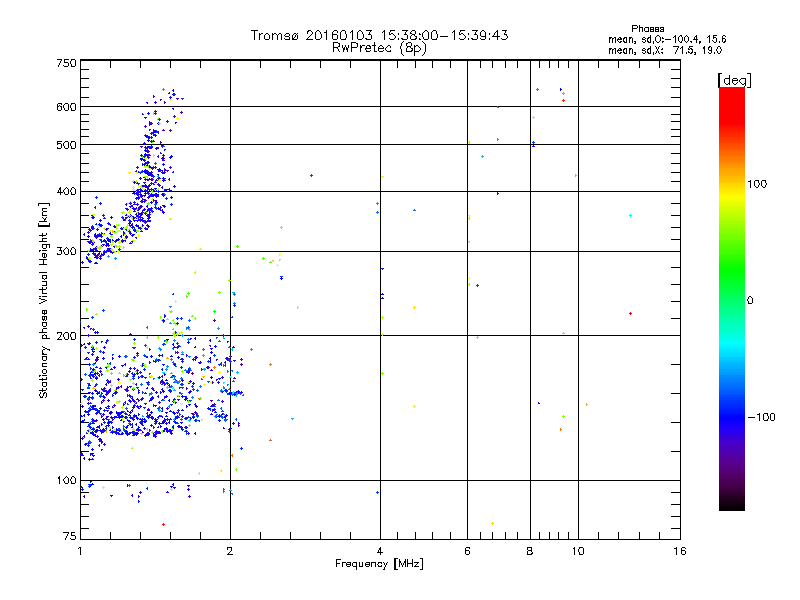The height and width of the screenshot is (600, 800).
Task: Click the colorbar '100' tick label
Action: [x=757, y=184]
